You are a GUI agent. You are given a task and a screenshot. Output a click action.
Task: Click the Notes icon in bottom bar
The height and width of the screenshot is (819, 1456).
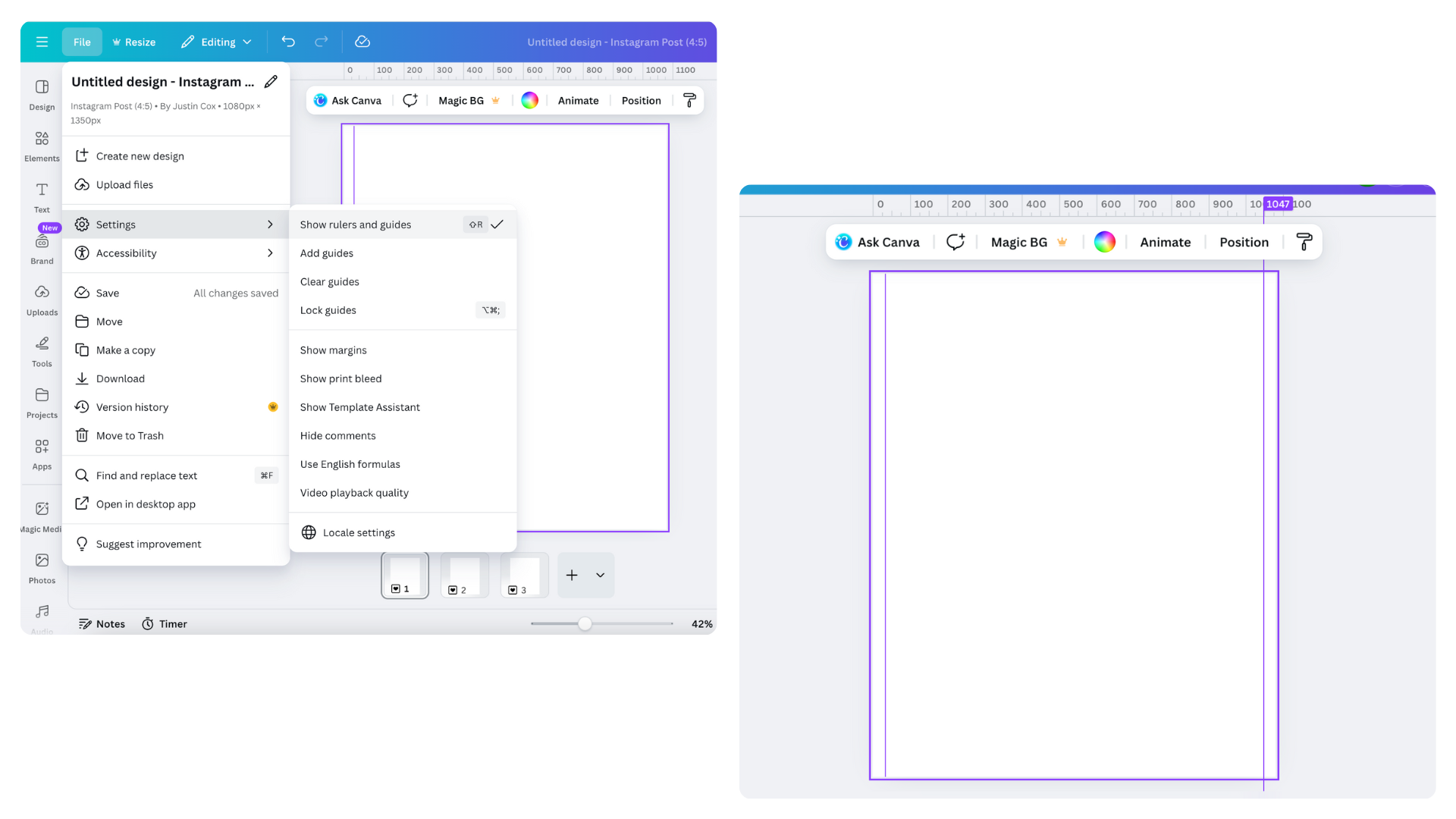[x=86, y=623]
